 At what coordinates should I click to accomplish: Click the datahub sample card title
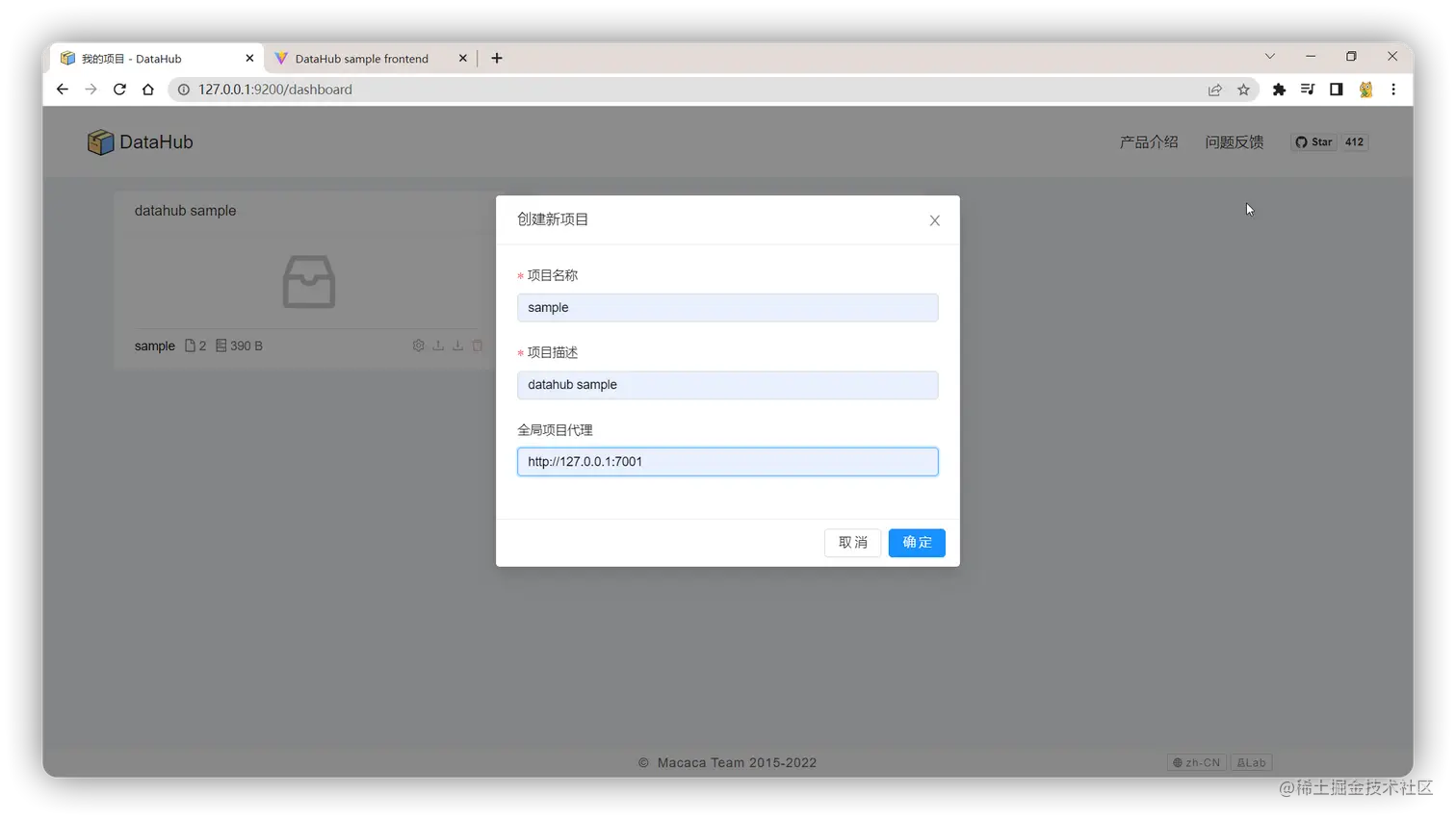tap(185, 211)
